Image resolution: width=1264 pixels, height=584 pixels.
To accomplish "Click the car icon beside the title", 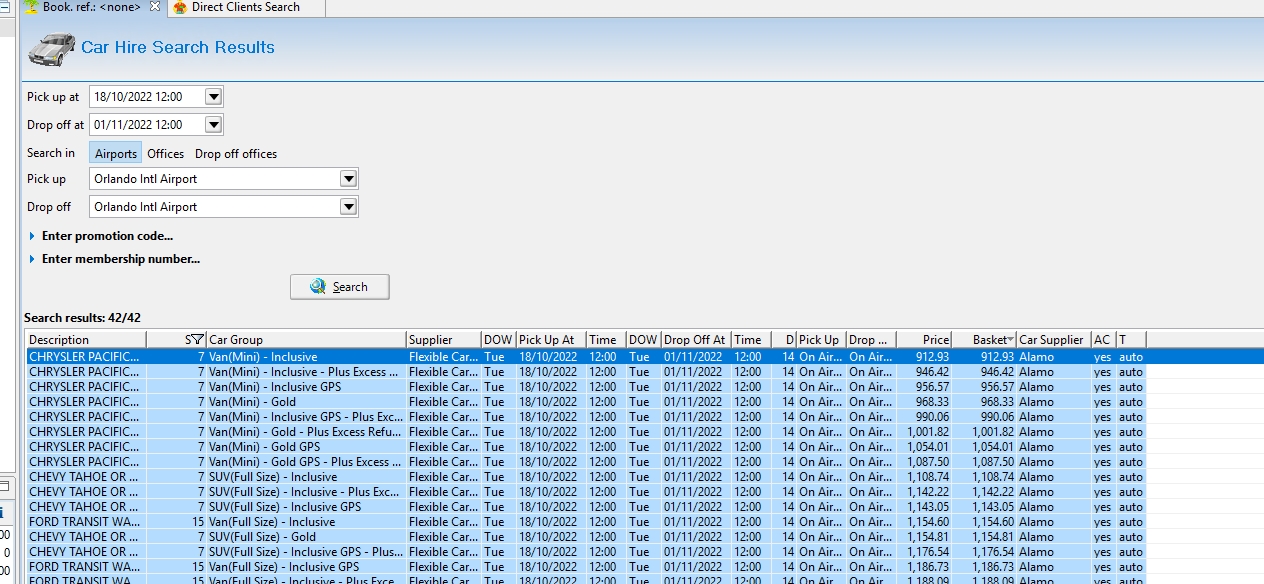I will pyautogui.click(x=52, y=48).
